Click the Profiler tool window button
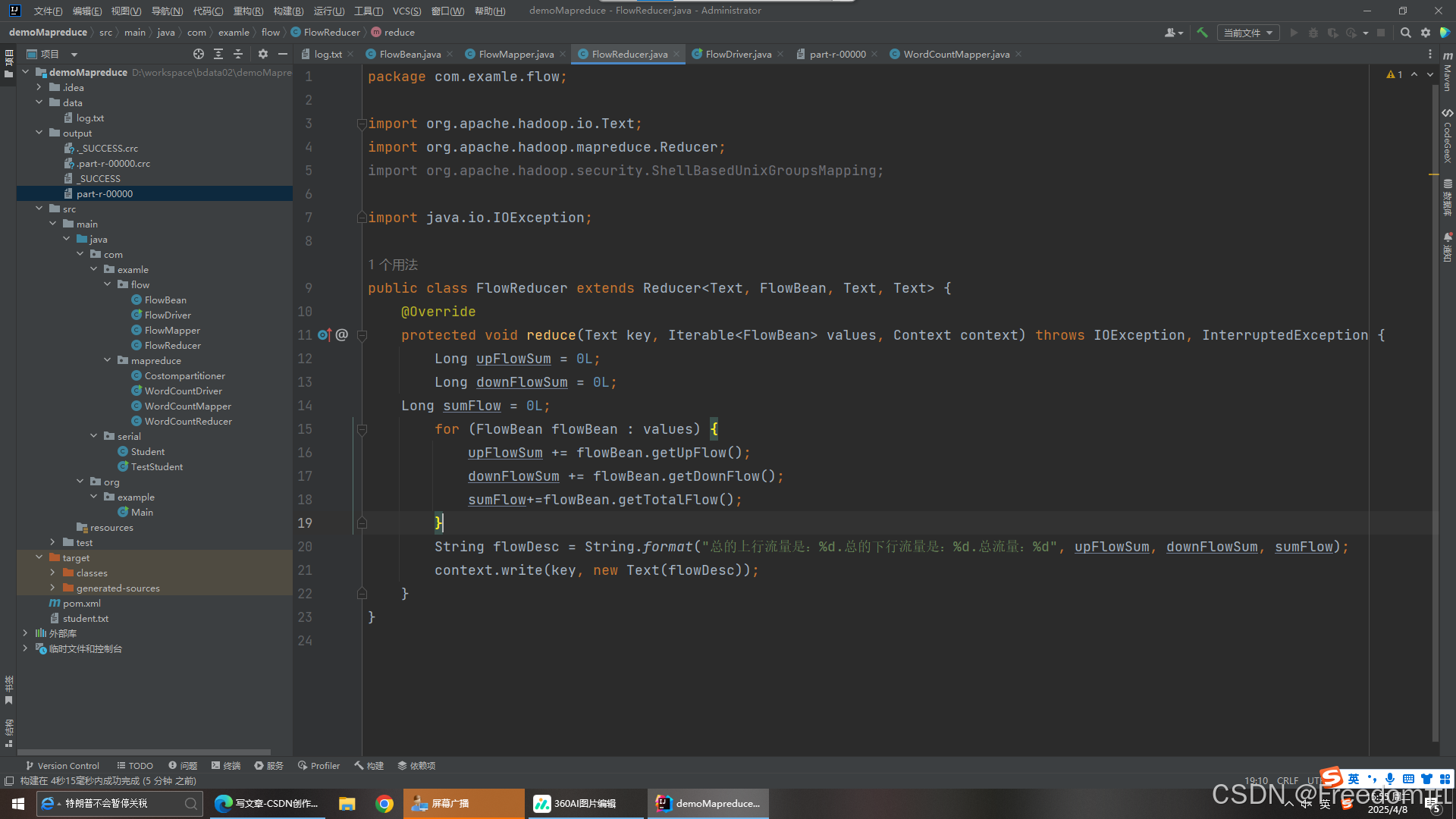Image resolution: width=1456 pixels, height=819 pixels. click(x=318, y=766)
